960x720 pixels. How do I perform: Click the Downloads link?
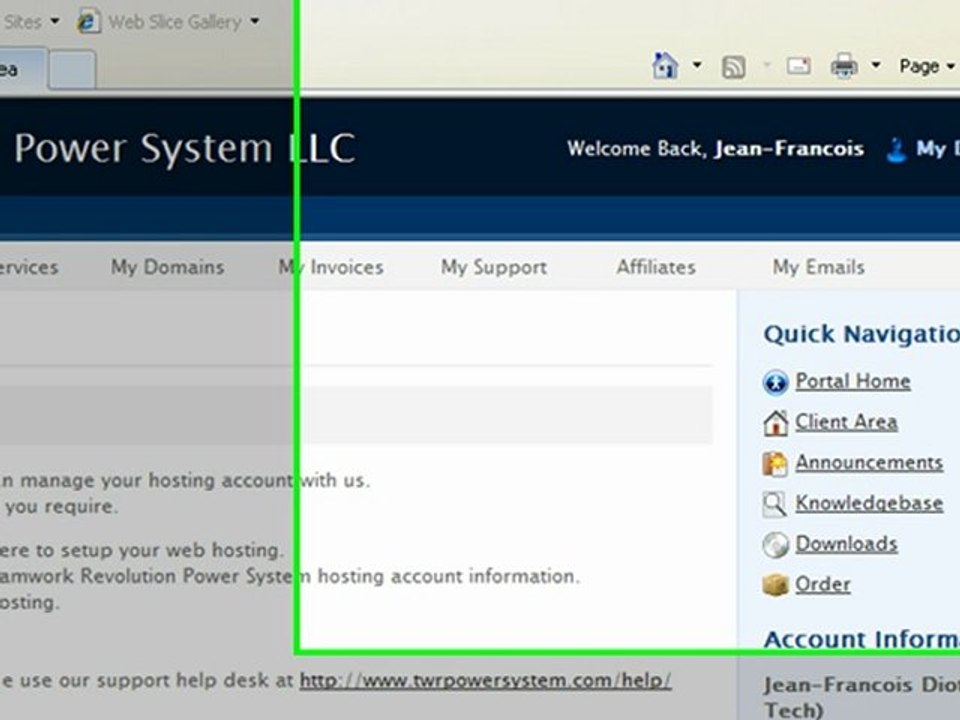click(x=846, y=544)
